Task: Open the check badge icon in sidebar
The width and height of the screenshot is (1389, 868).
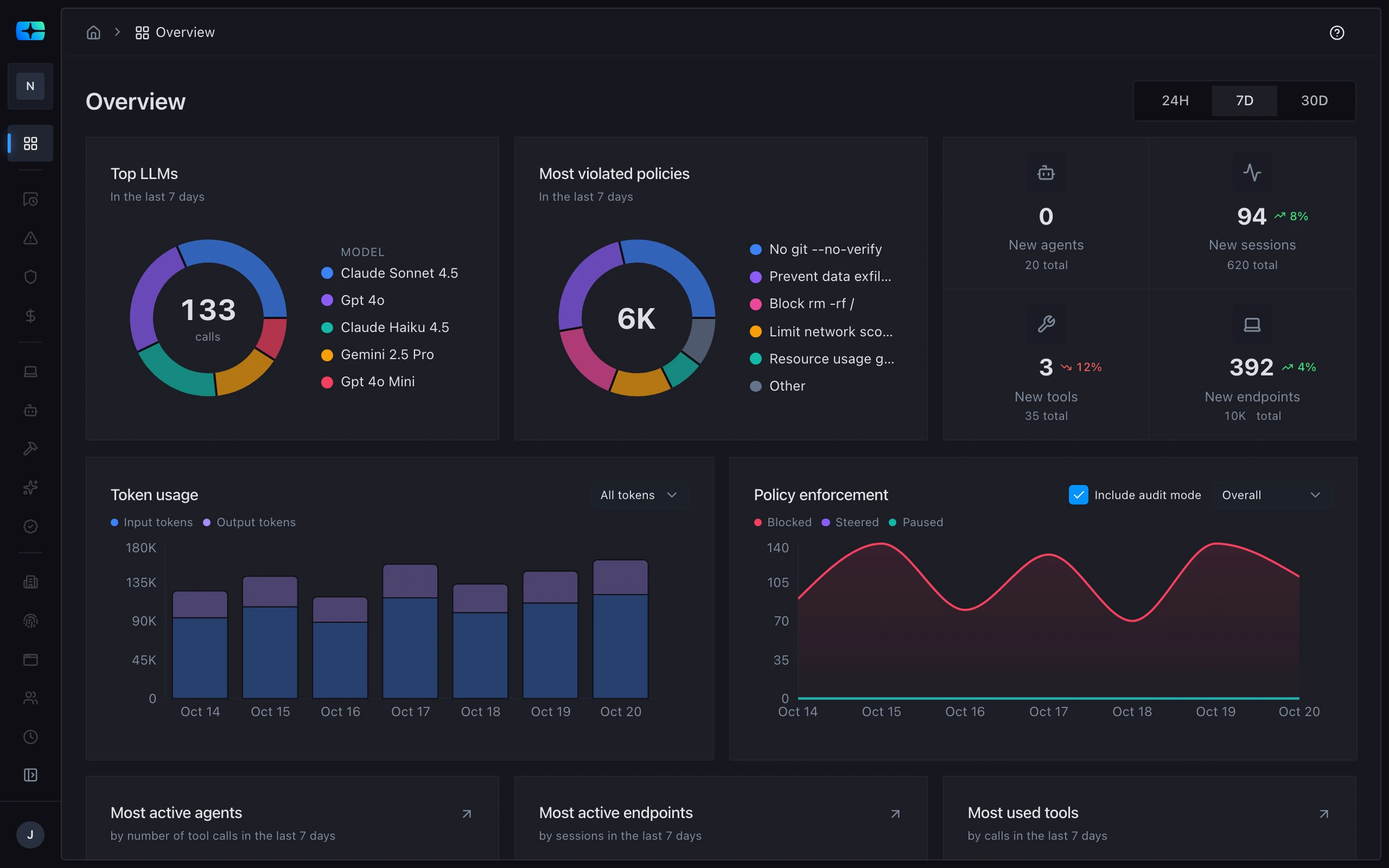Action: pos(30,526)
